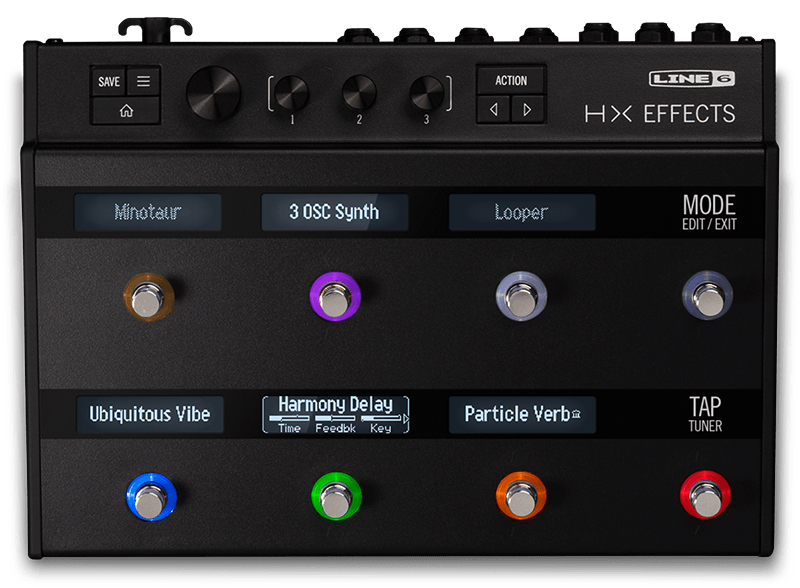Select the Looper display

522,212
